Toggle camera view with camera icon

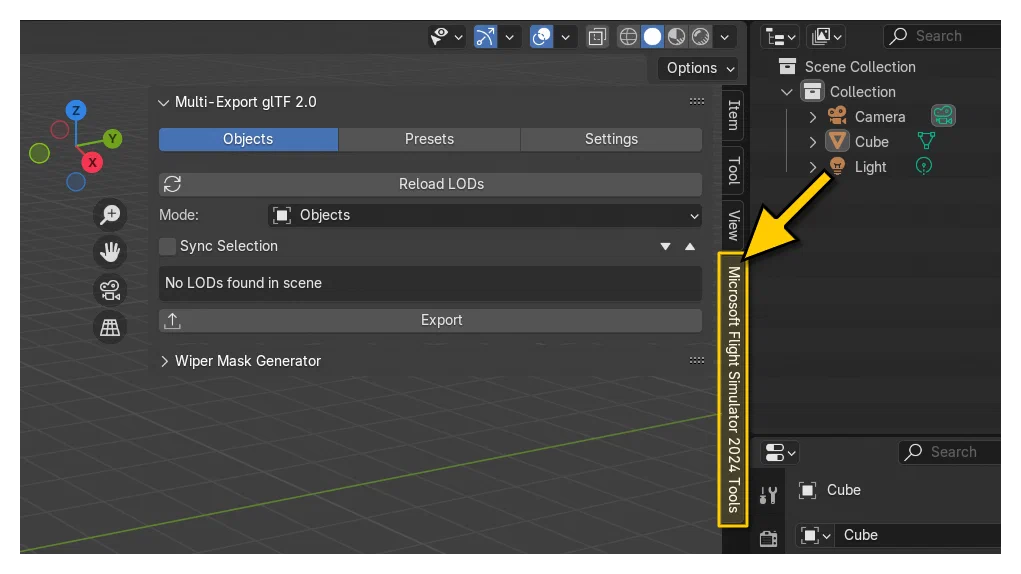[110, 290]
